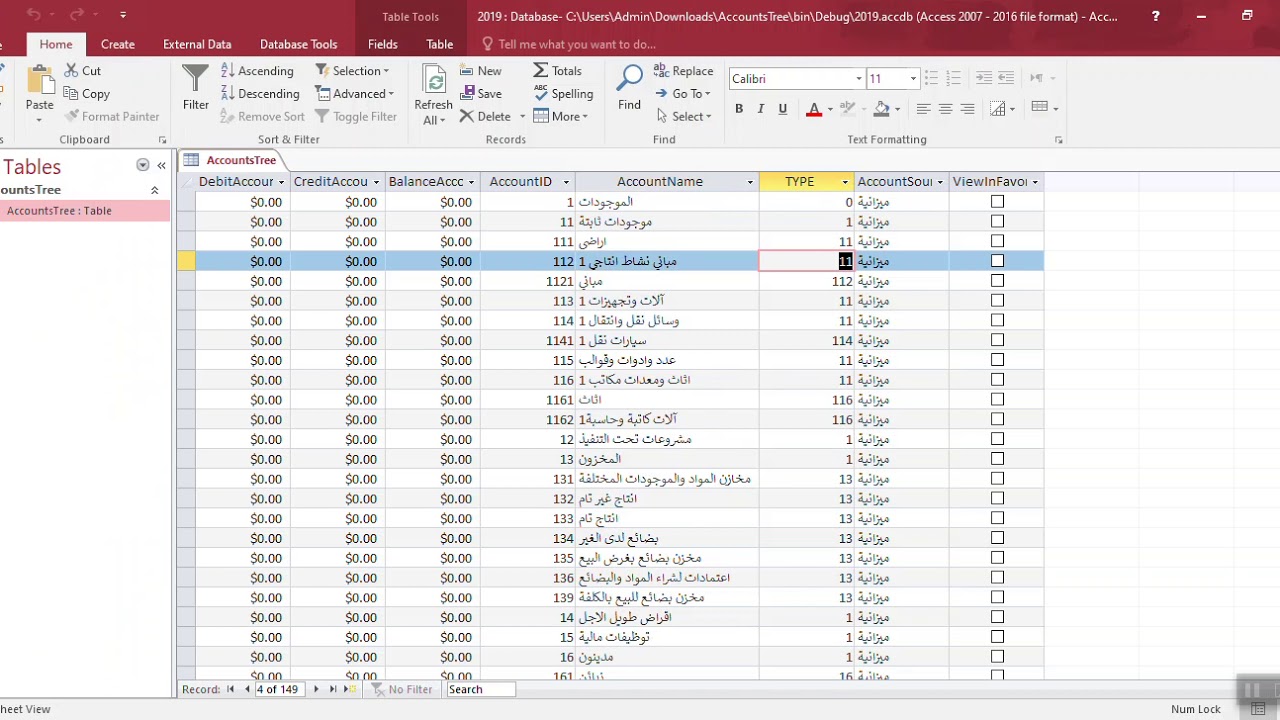This screenshot has height=720, width=1280.
Task: Select AccountsTree : Table in navigation pane
Action: (x=86, y=211)
